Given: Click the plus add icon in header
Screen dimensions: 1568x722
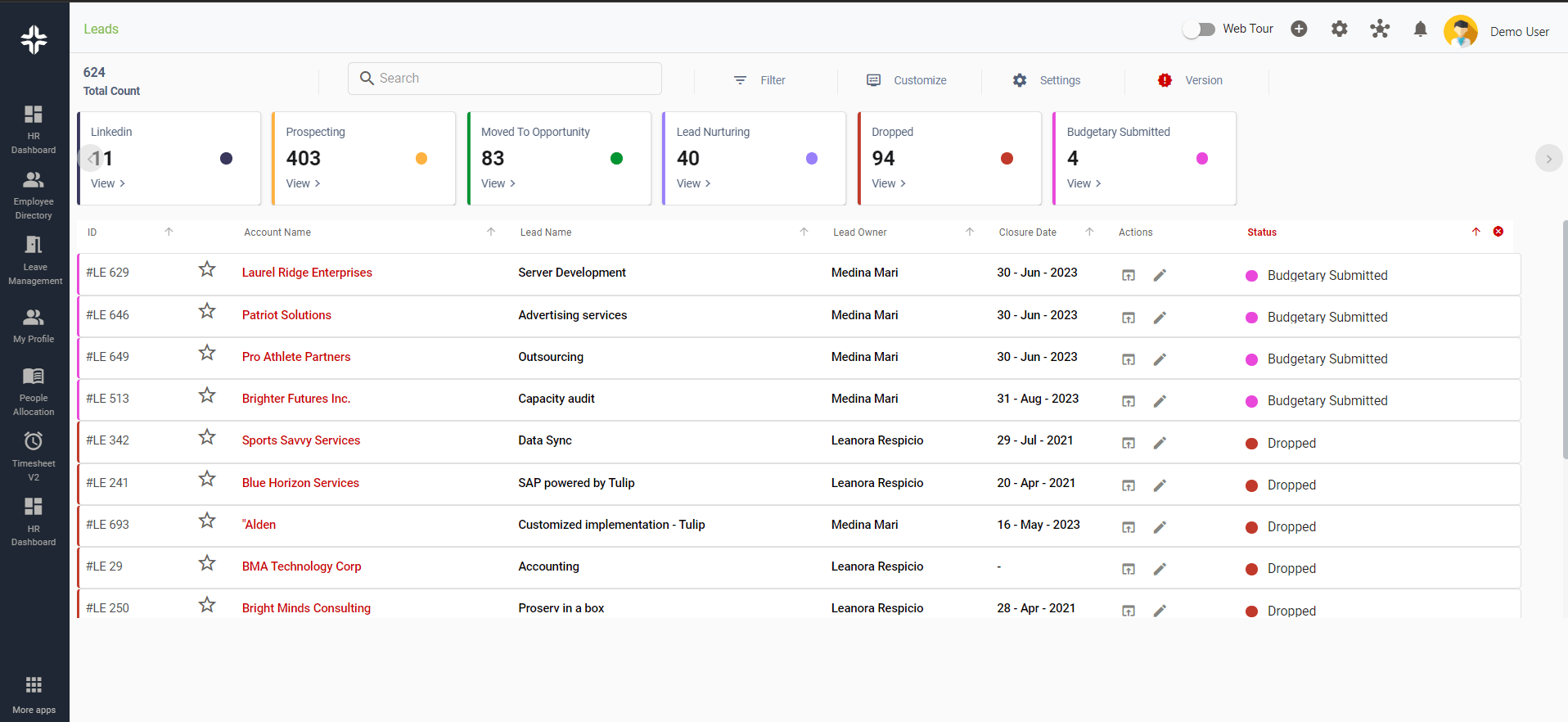Looking at the screenshot, I should tap(1299, 29).
